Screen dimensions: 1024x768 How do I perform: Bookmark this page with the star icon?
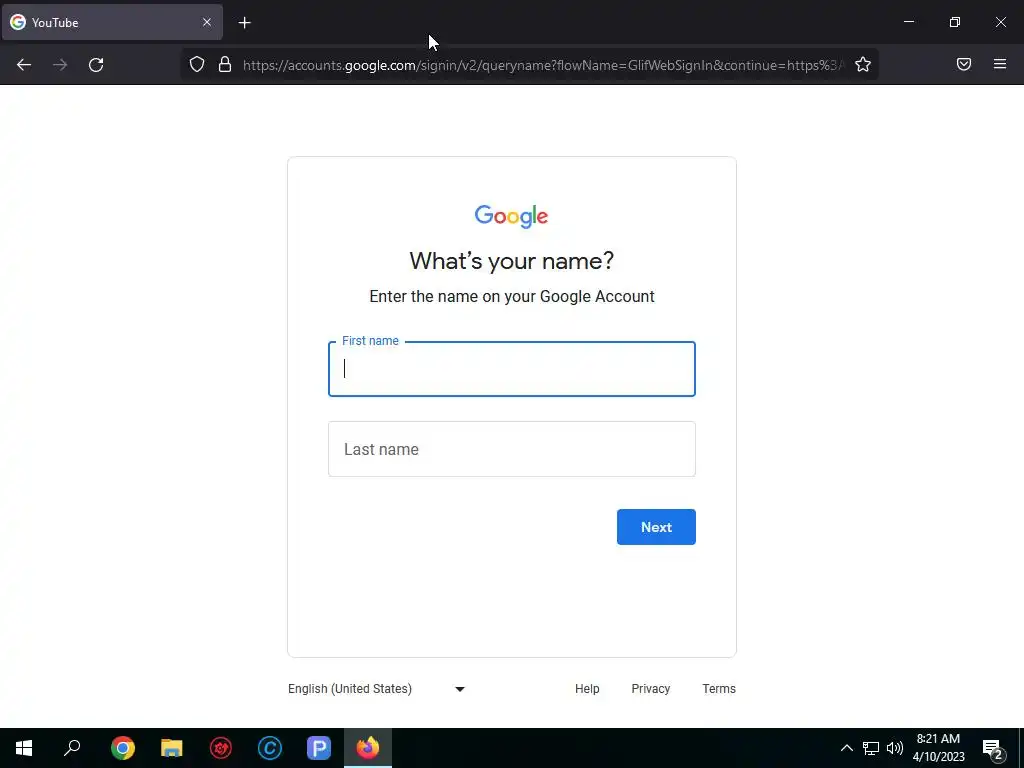(863, 64)
